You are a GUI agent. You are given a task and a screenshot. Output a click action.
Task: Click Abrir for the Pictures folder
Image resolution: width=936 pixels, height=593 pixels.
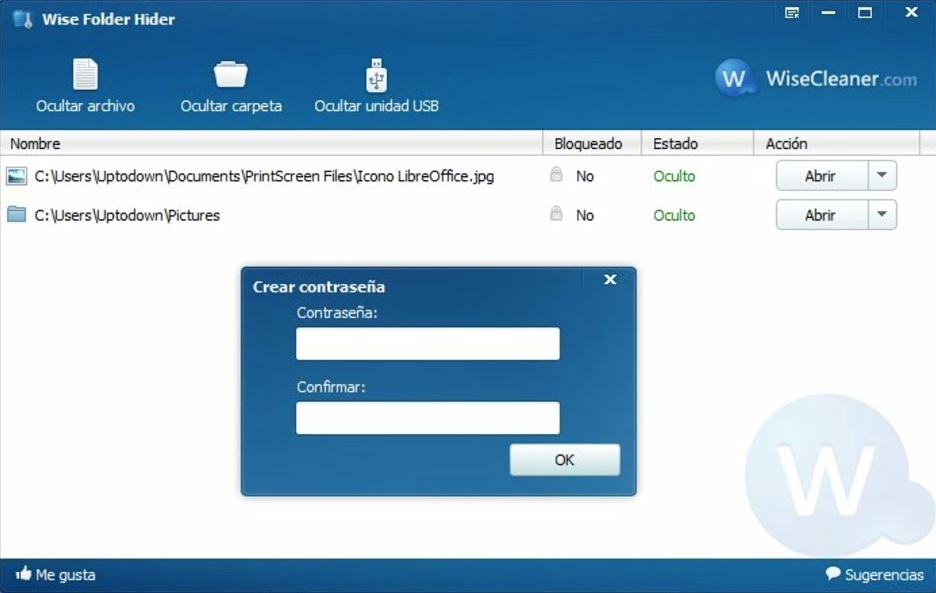(821, 214)
